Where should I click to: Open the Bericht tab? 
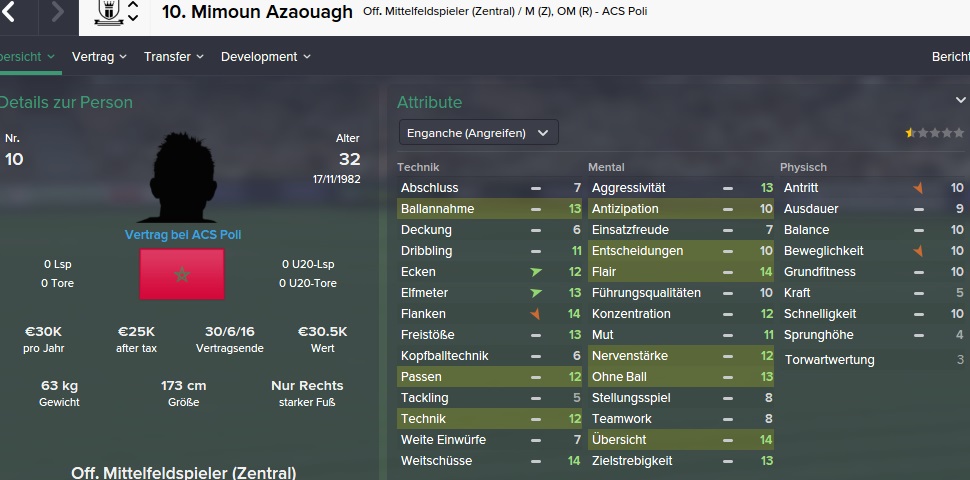coord(950,57)
